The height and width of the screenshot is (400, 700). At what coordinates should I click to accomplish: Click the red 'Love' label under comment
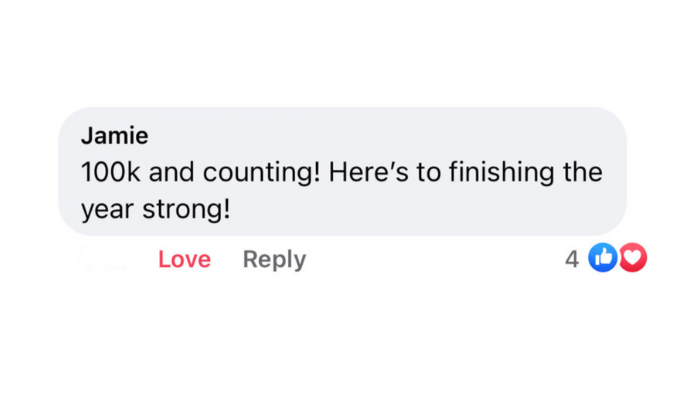184,259
